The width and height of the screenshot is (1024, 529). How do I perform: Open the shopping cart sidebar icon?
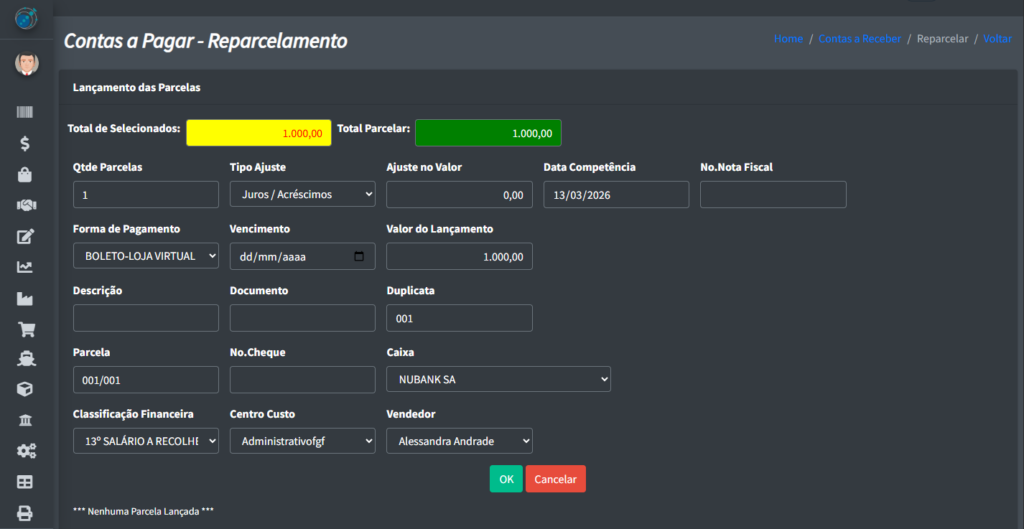point(25,328)
